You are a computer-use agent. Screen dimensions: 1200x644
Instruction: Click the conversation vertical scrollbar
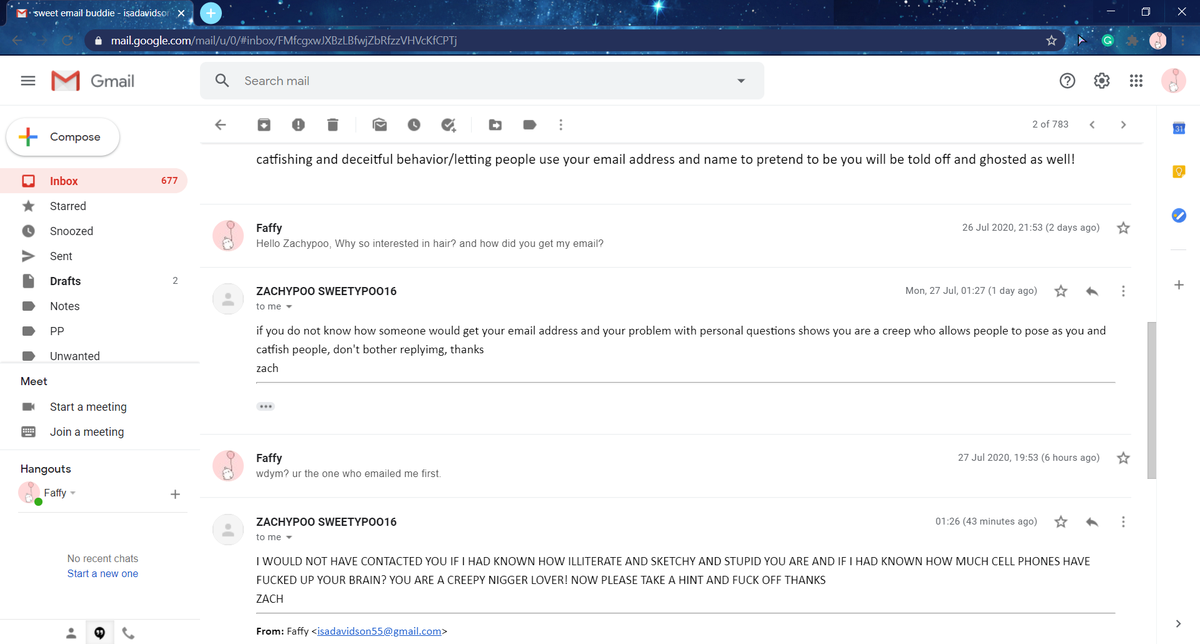click(x=1153, y=400)
